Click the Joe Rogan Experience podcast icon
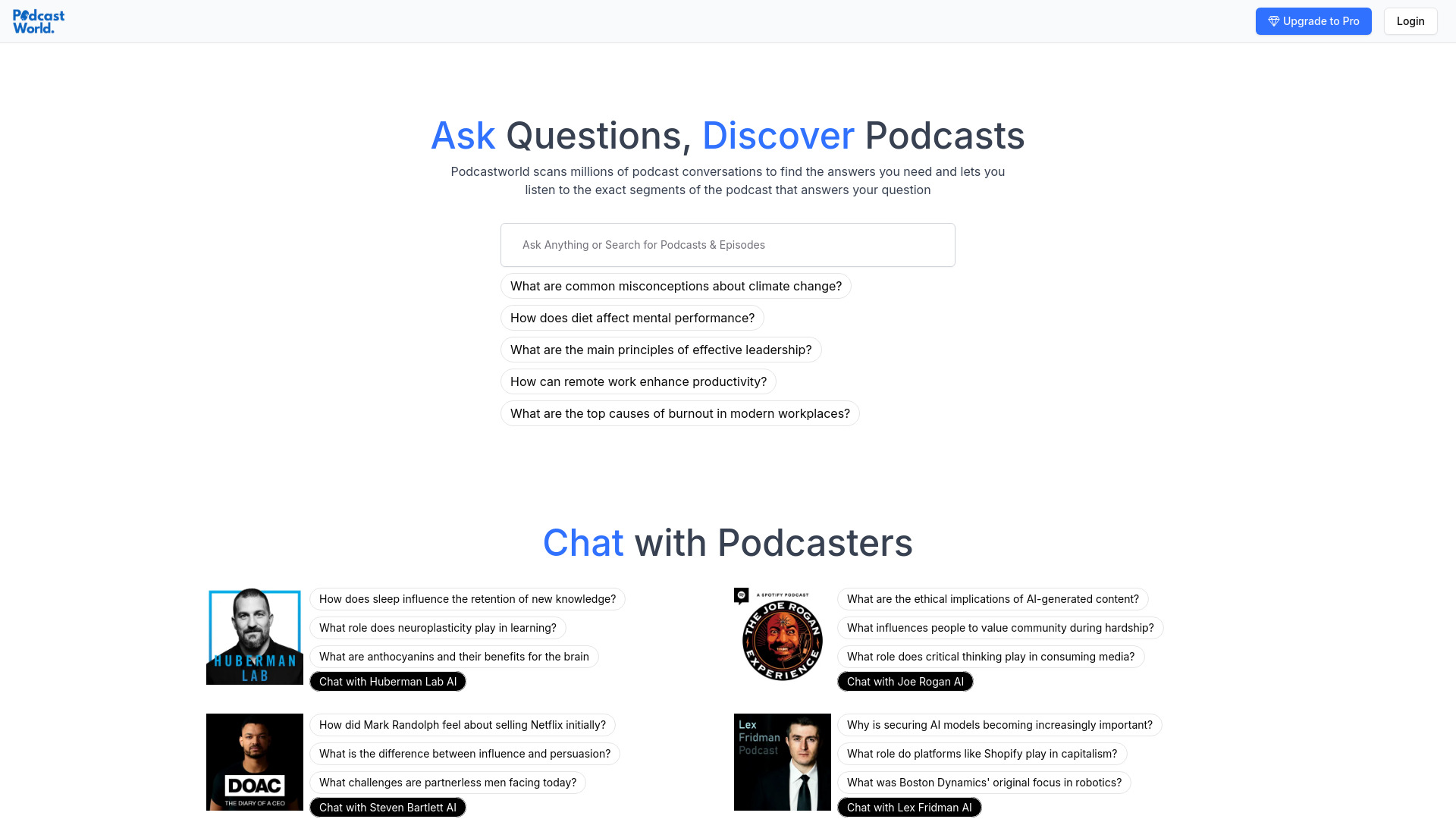Screen dimensions: 1456x819 coord(782,636)
